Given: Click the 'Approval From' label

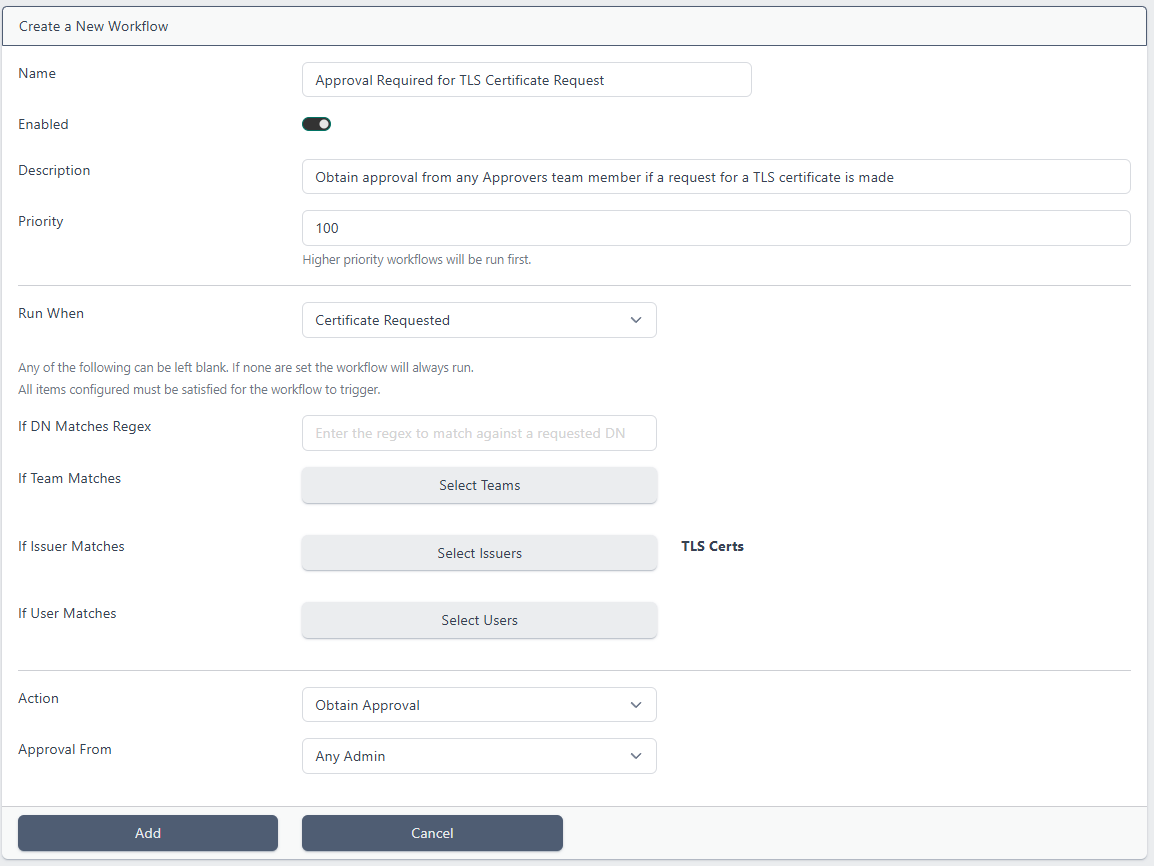Looking at the screenshot, I should pos(65,749).
